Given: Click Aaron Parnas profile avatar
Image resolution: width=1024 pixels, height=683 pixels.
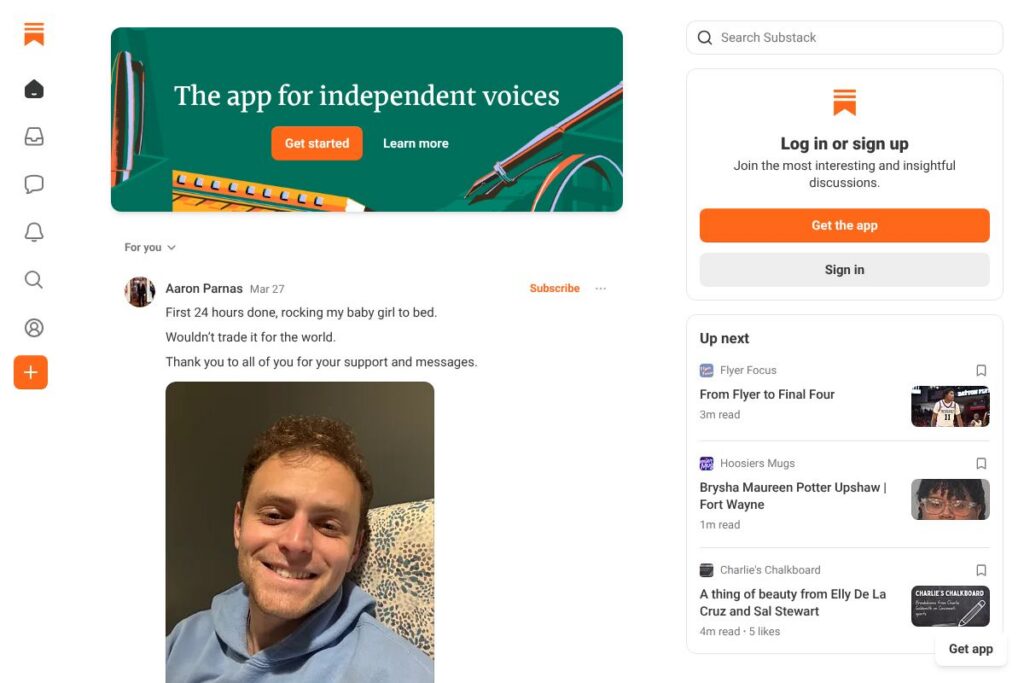Looking at the screenshot, I should (x=140, y=291).
